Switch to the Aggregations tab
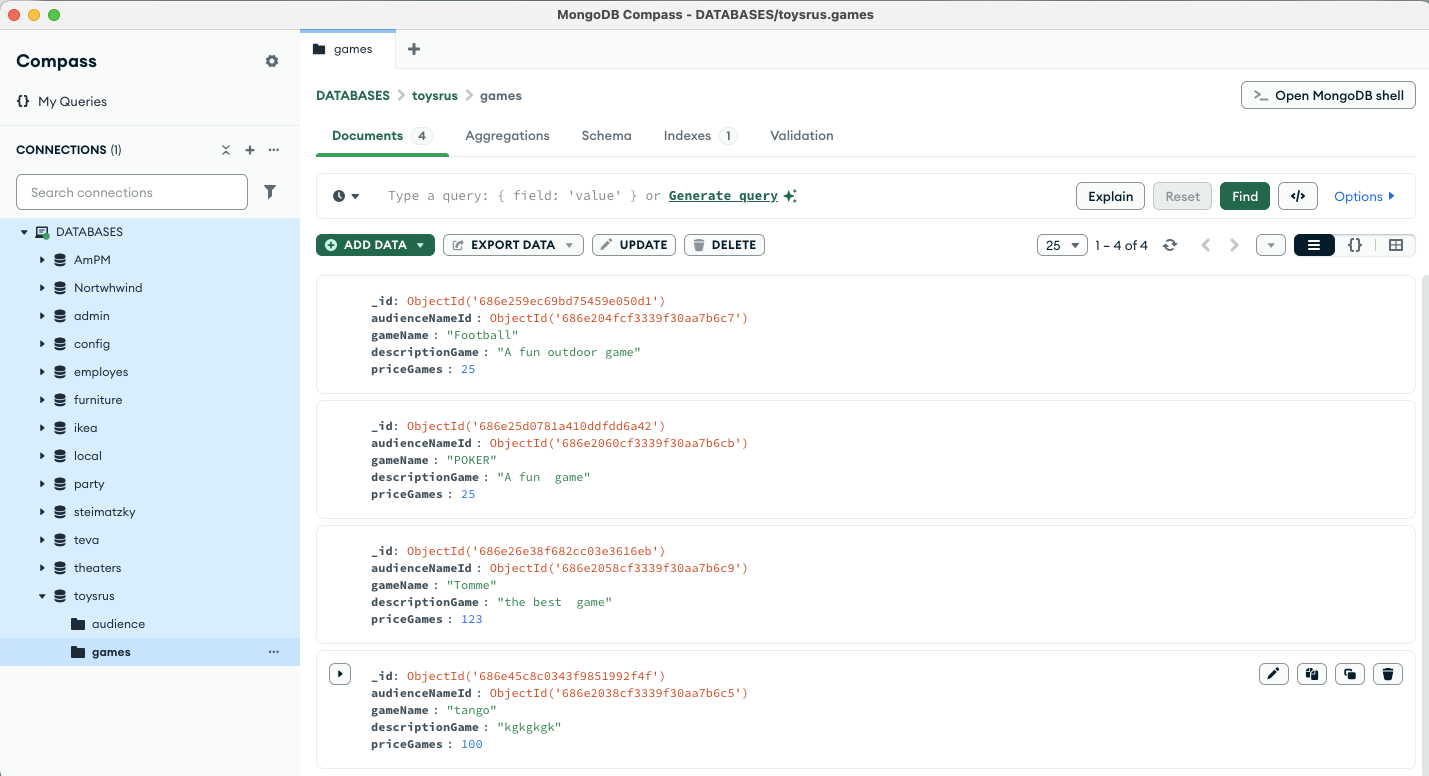The image size is (1429, 776). click(507, 136)
